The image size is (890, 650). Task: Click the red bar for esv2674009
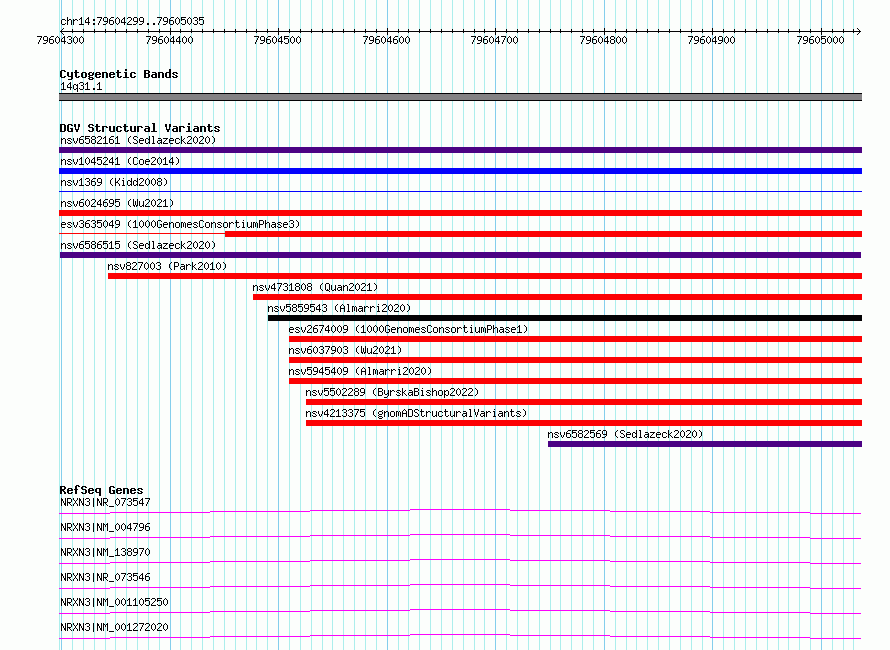click(x=576, y=339)
